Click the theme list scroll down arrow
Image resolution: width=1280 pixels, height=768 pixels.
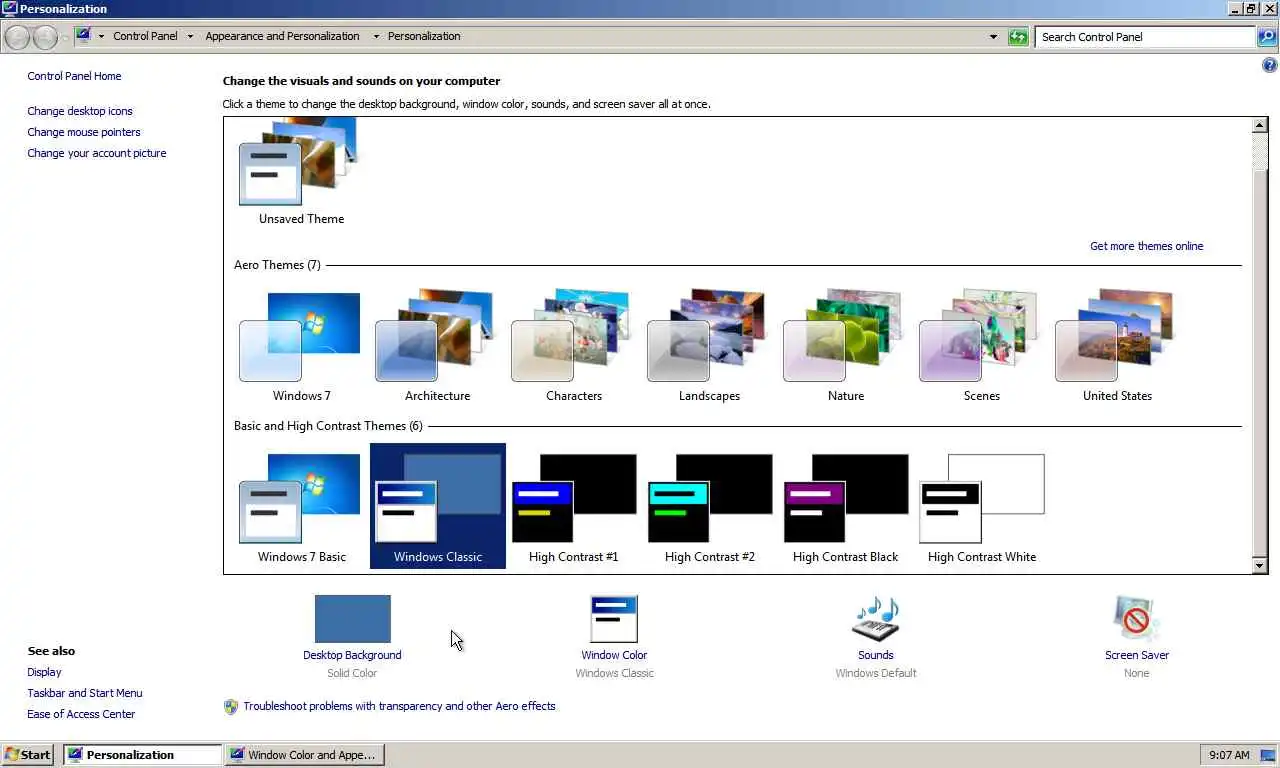pos(1260,566)
